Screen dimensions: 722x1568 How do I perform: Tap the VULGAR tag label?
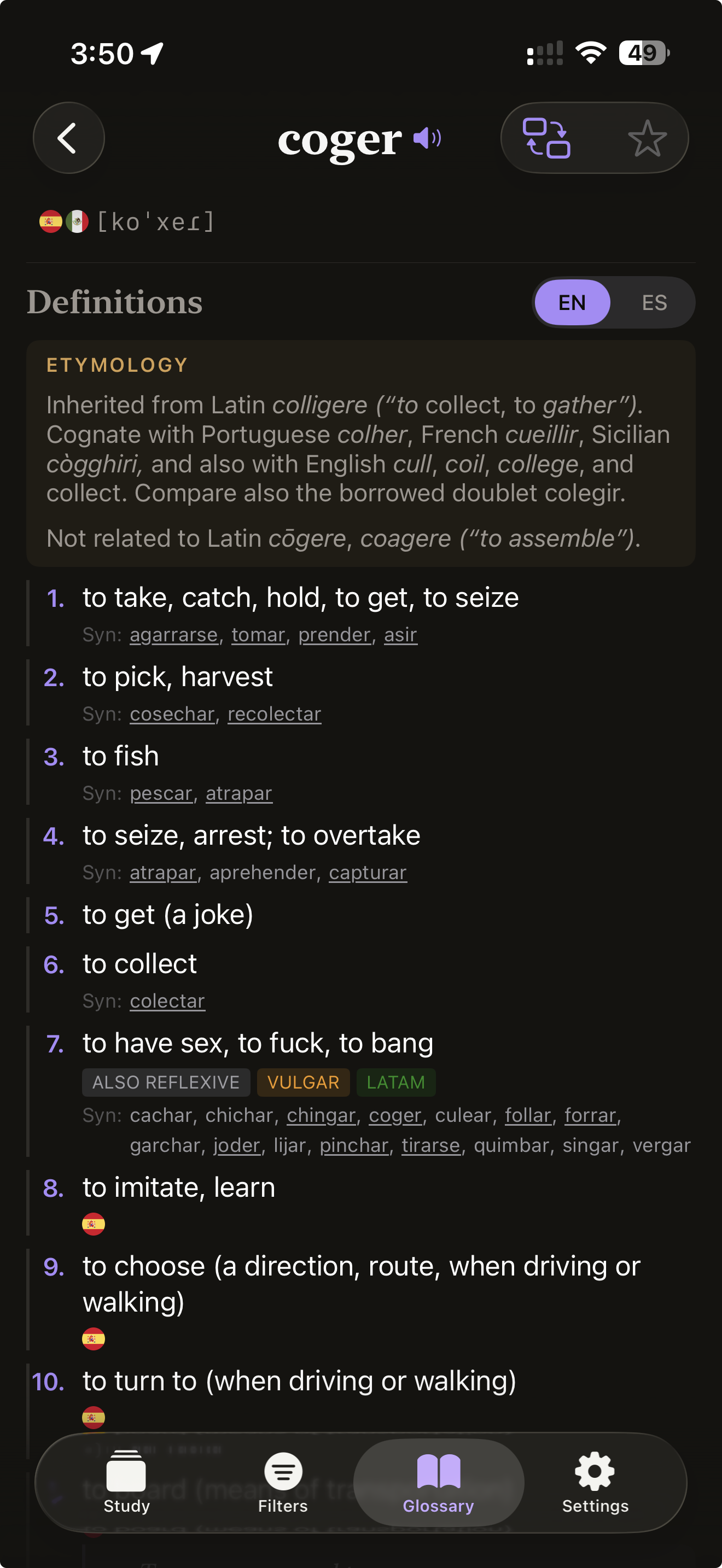pos(303,1083)
